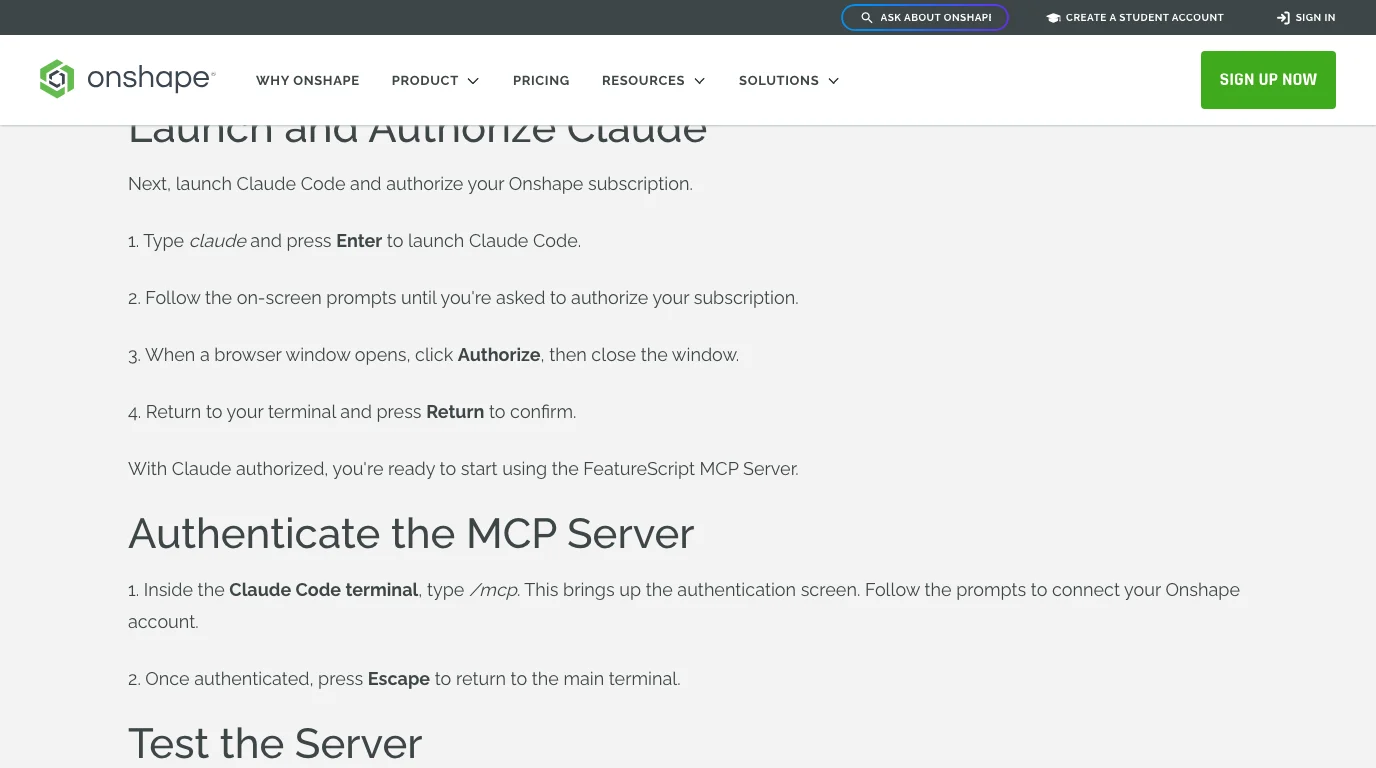This screenshot has height=768, width=1376.
Task: Click the Create a Student Account link
Action: pyautogui.click(x=1144, y=18)
